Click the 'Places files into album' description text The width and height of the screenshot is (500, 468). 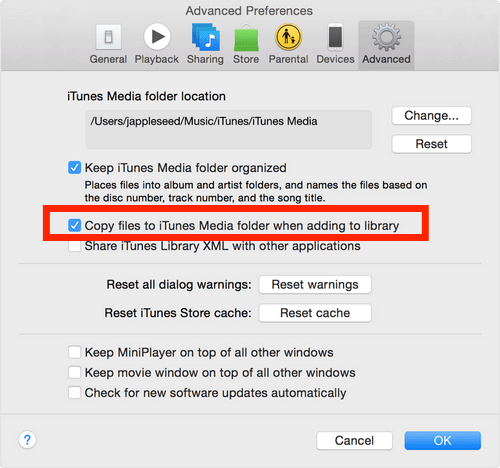(256, 191)
